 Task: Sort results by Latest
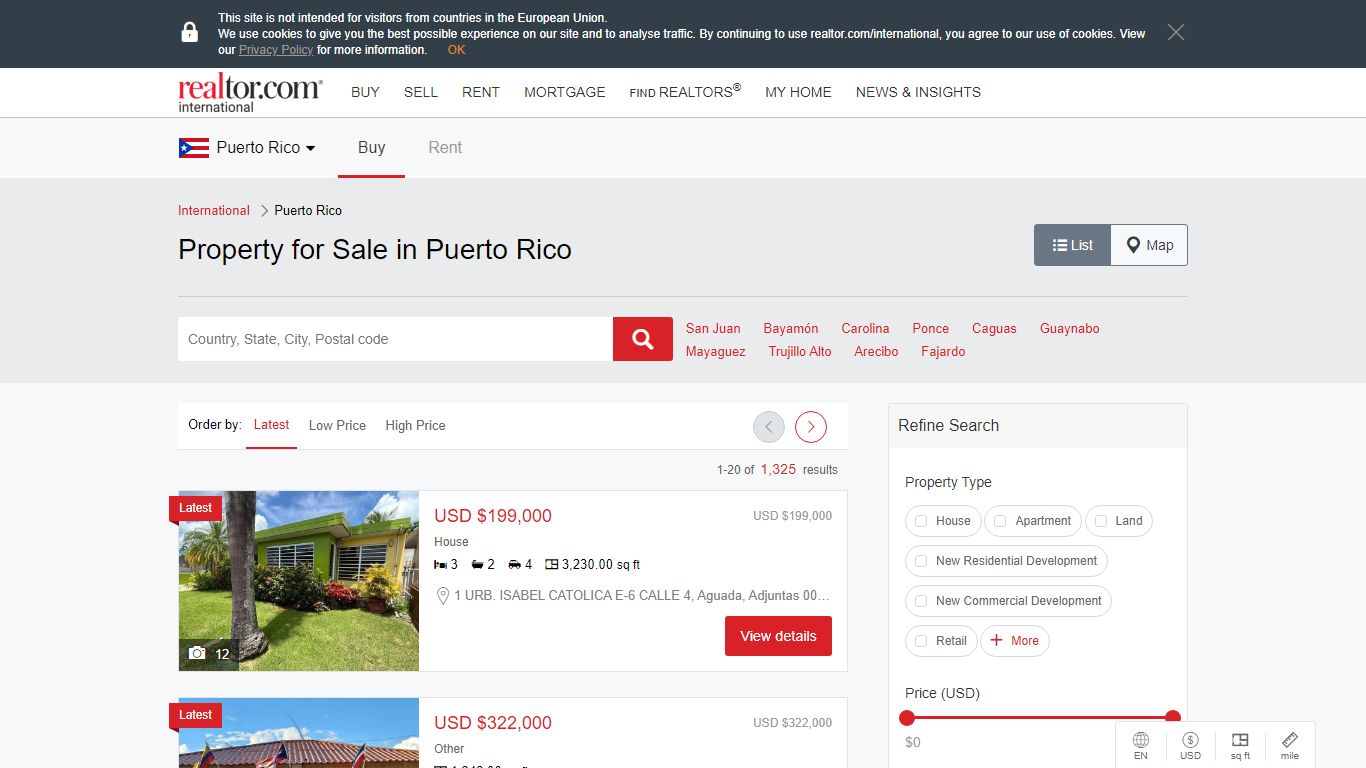point(271,425)
